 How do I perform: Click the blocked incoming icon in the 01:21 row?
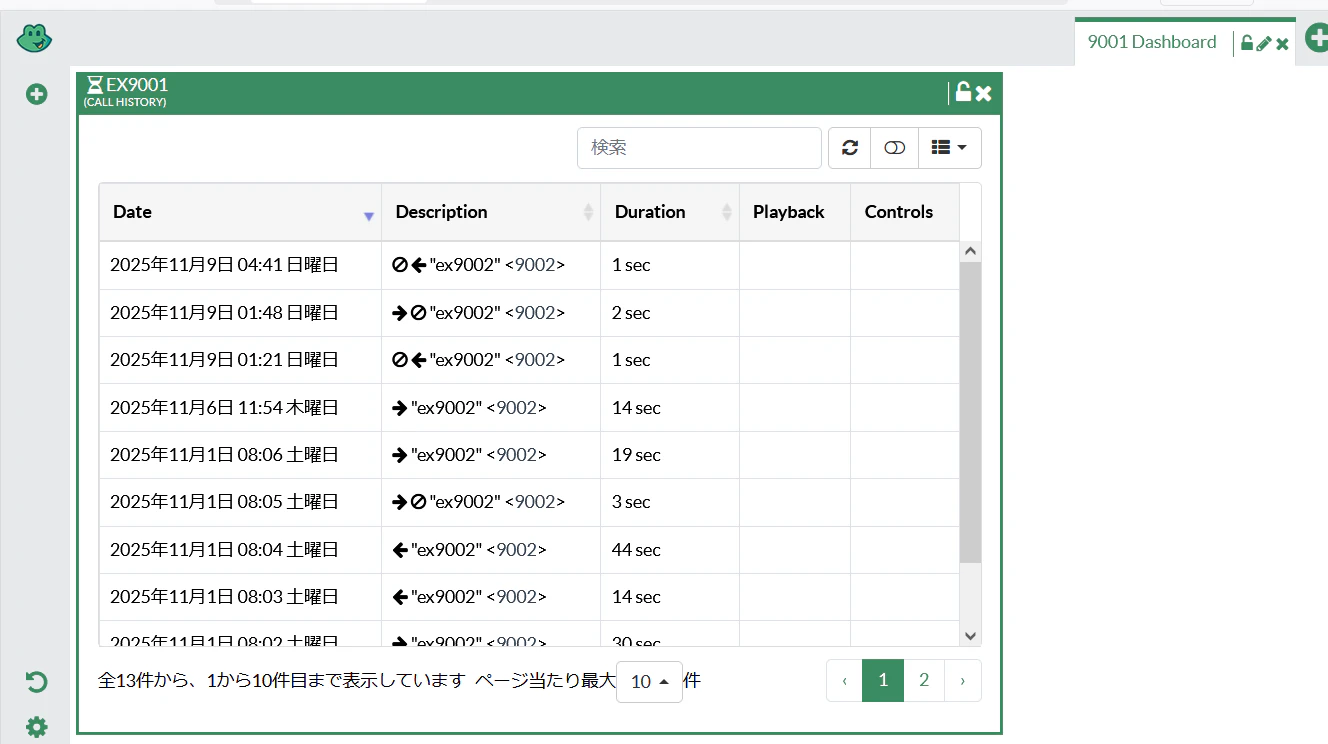tap(409, 360)
